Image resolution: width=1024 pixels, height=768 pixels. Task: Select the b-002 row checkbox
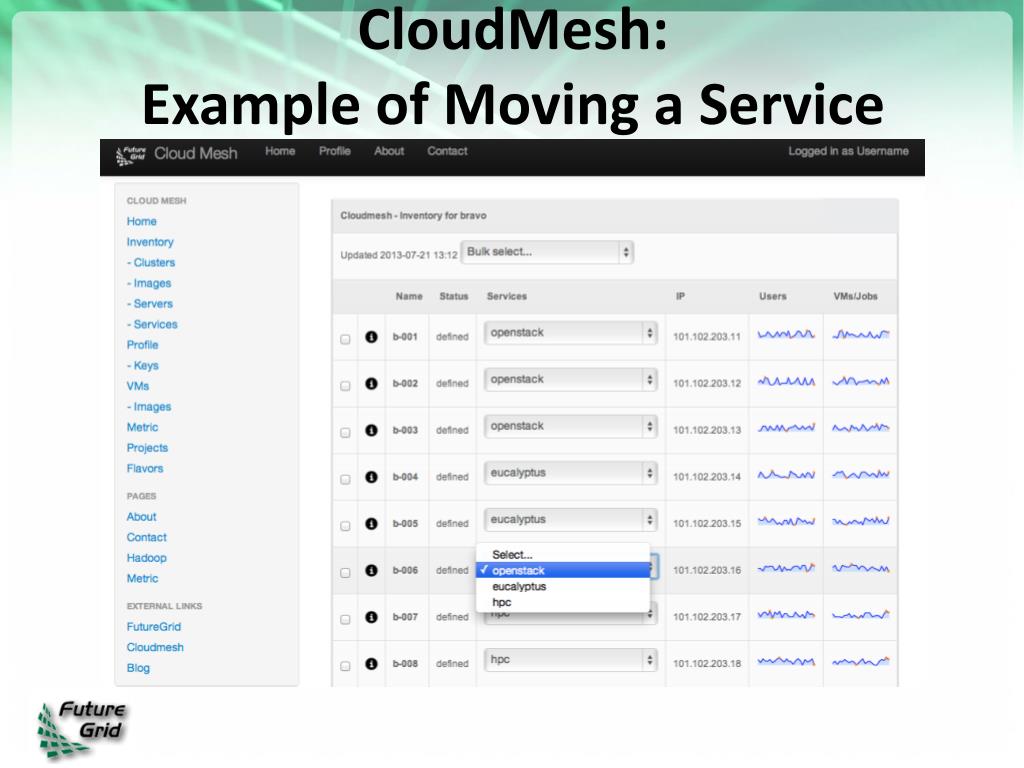[345, 386]
